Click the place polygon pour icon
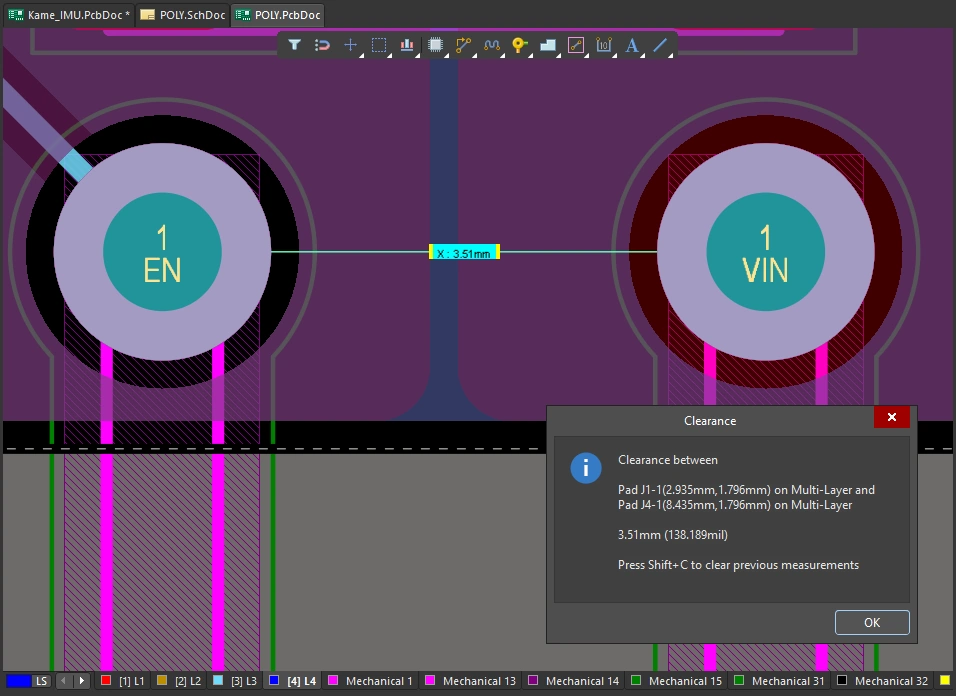Screen dimensions: 956x696 pos(547,45)
